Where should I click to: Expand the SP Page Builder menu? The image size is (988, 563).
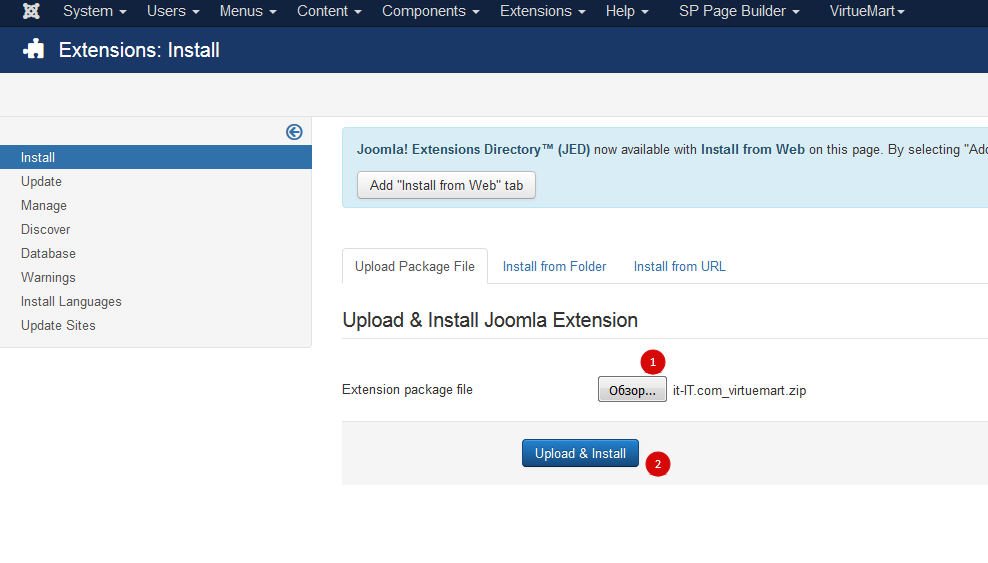739,11
